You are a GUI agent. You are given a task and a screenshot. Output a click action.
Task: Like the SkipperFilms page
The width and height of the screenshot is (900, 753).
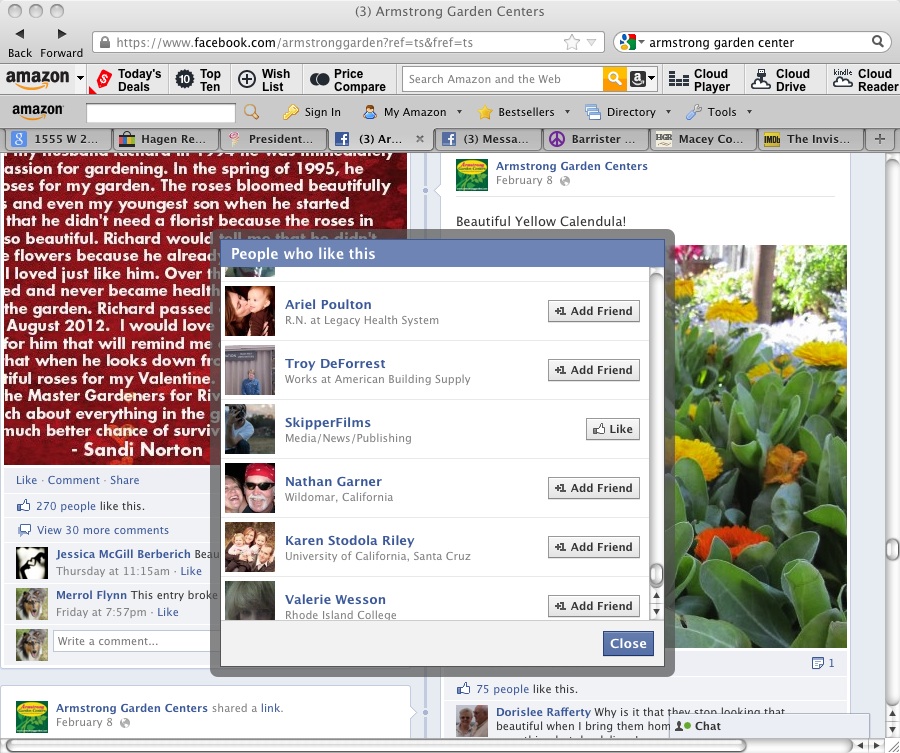tap(612, 429)
